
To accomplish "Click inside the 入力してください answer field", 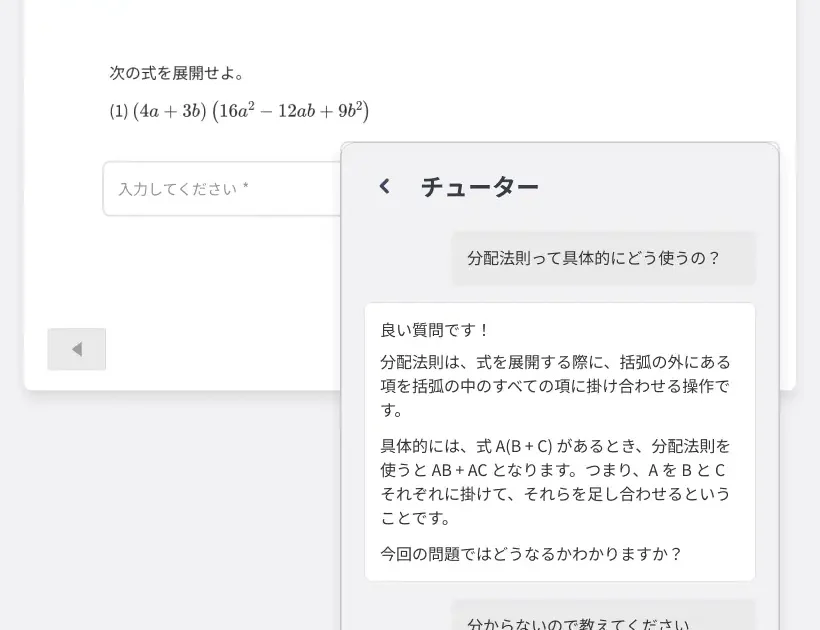I will pos(220,188).
